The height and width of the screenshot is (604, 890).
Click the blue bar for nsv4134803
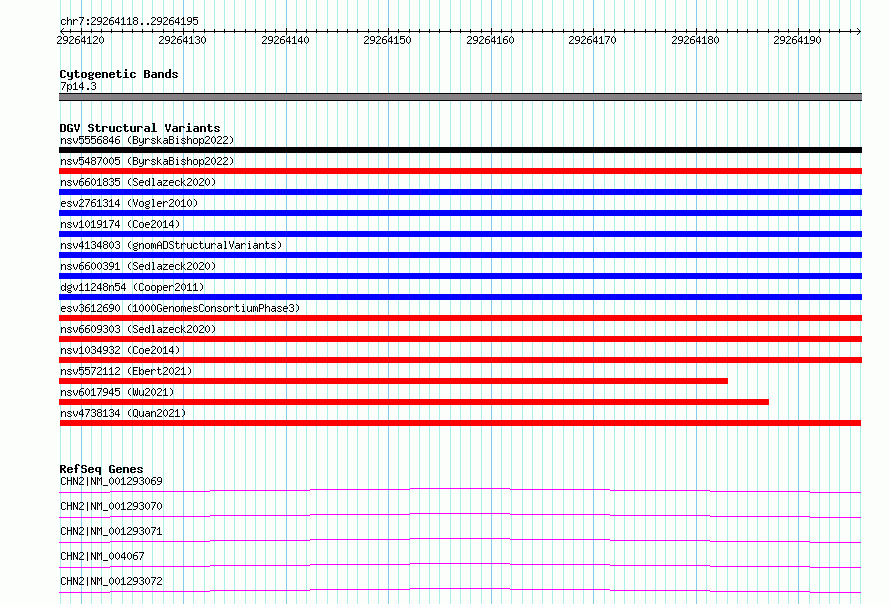pyautogui.click(x=460, y=255)
